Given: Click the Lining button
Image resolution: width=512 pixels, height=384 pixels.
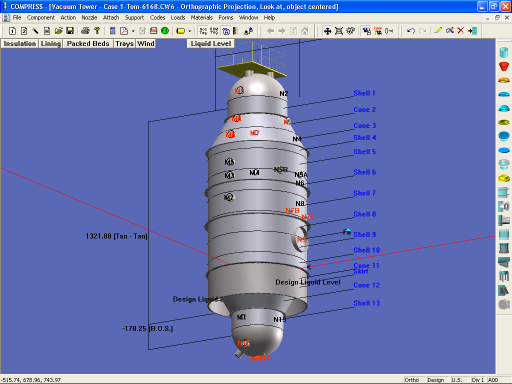Looking at the screenshot, I should (x=51, y=44).
